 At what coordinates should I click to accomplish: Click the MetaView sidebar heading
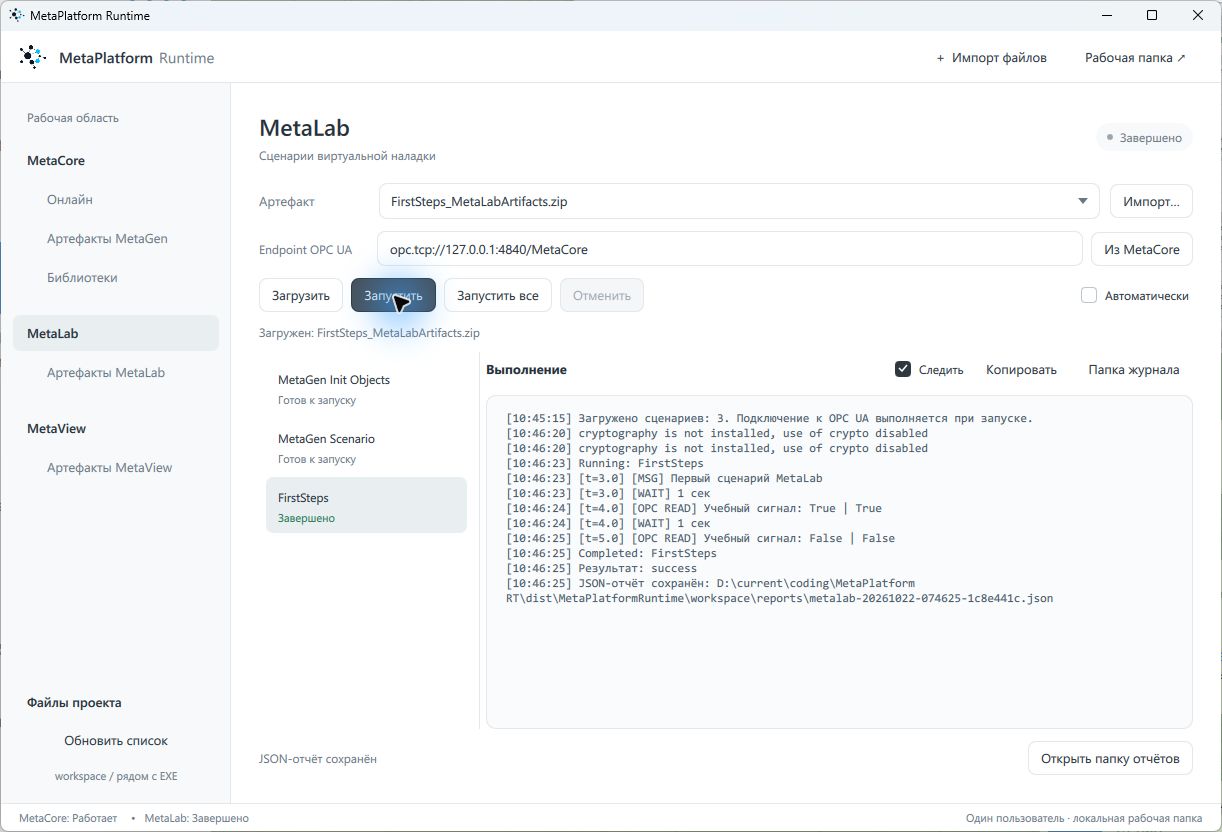tap(57, 428)
